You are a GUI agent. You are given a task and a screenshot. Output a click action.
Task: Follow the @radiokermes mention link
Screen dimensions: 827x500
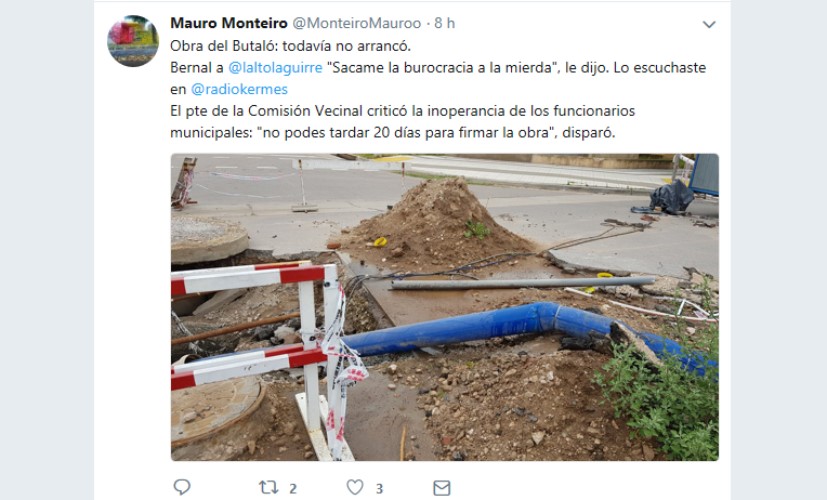coord(239,89)
